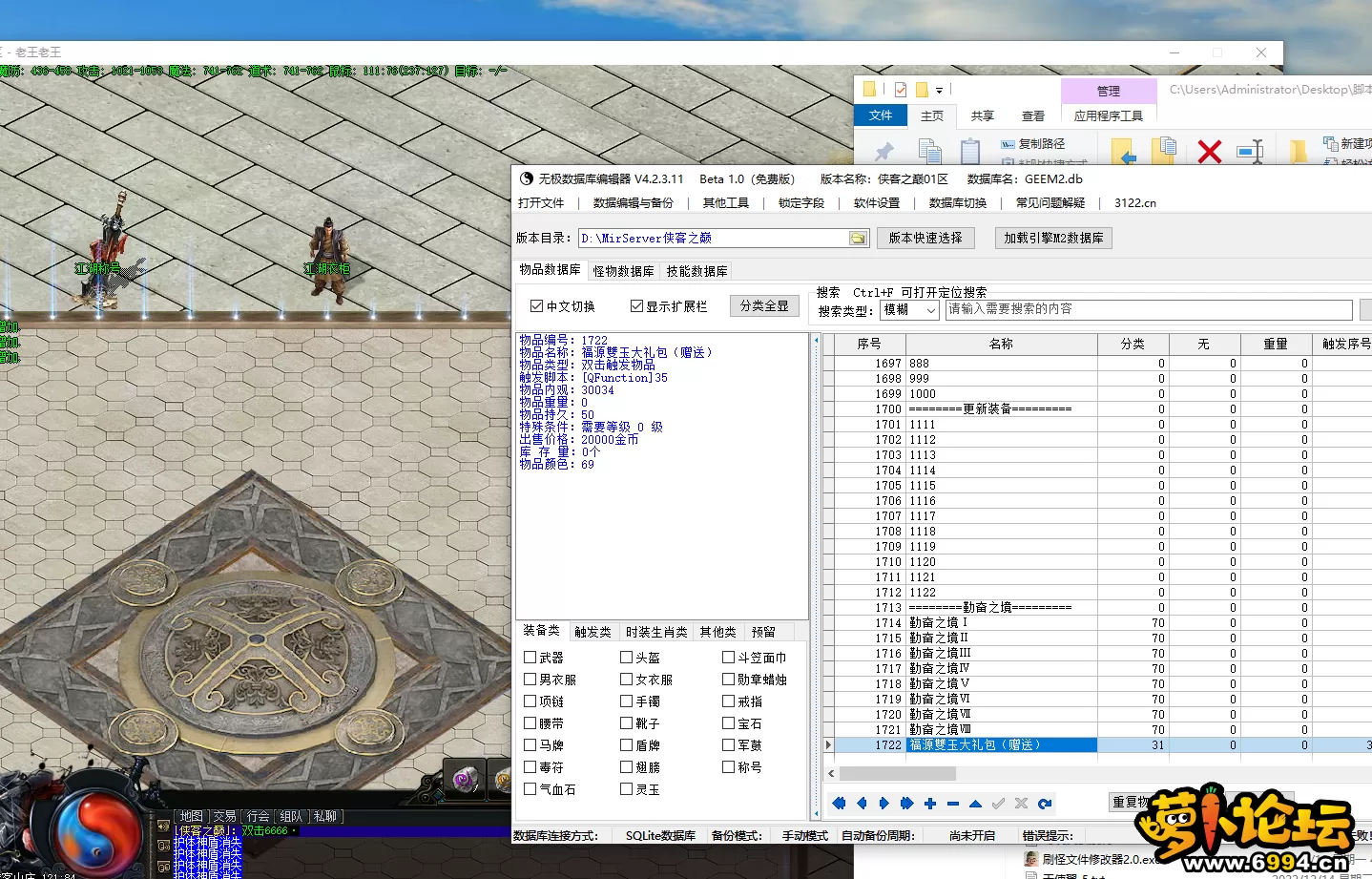The image size is (1372, 879).
Task: Open the 锁定字段 menu
Action: 801,203
